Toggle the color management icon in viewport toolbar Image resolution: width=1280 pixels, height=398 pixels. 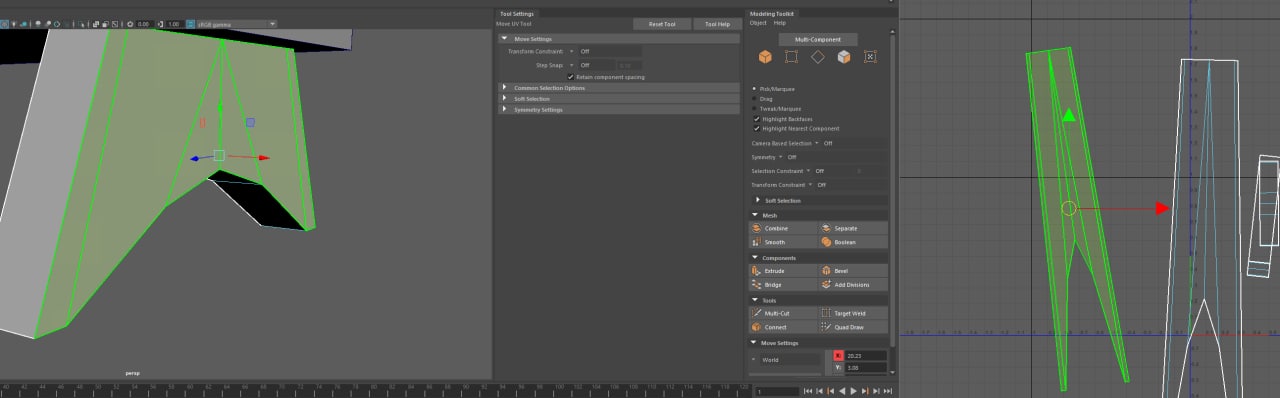190,23
